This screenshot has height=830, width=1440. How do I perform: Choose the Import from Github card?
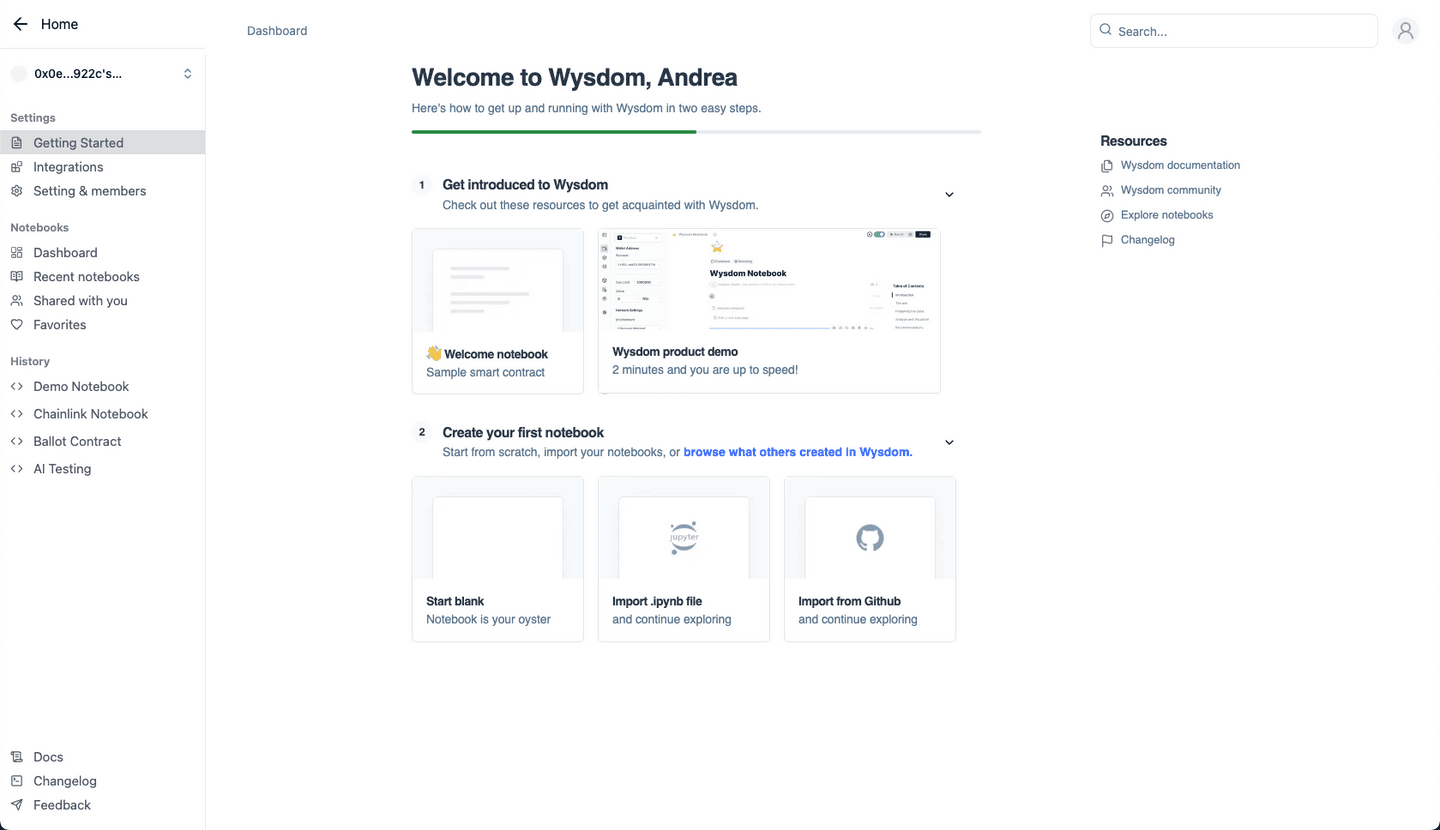[870, 559]
